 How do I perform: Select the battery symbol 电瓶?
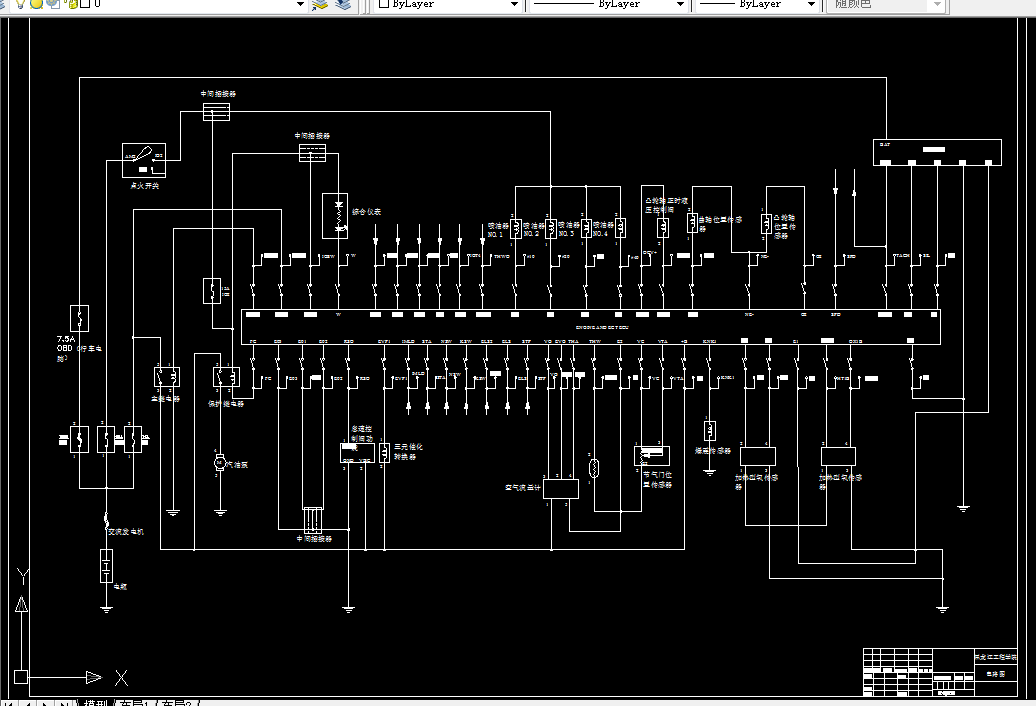click(x=106, y=566)
